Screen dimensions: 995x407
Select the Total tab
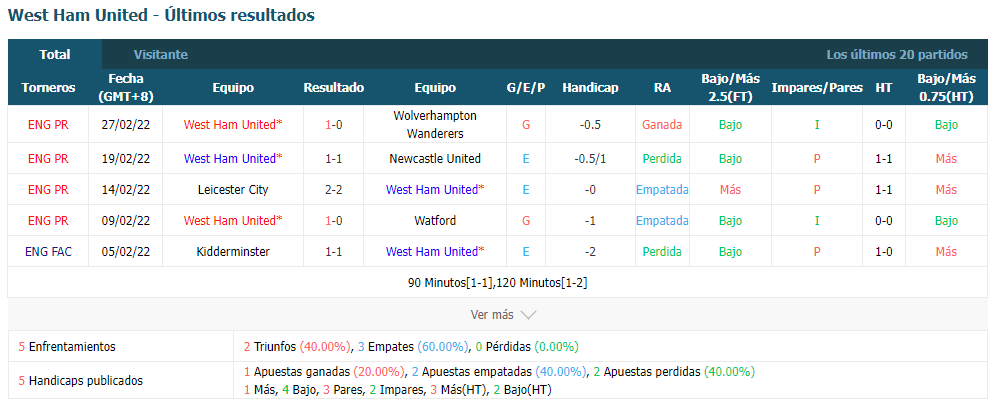pyautogui.click(x=55, y=55)
